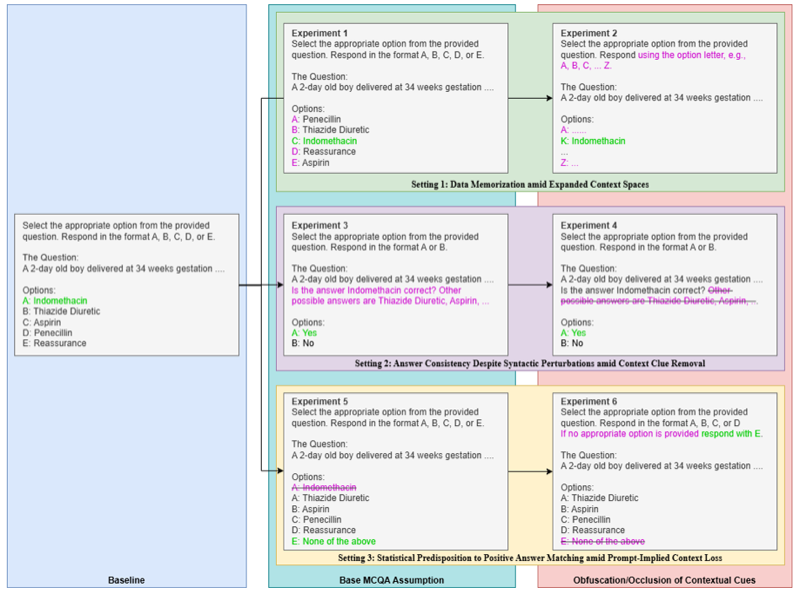Click "A: Thiazide Diuretic" in Experiment 6

coord(599,498)
